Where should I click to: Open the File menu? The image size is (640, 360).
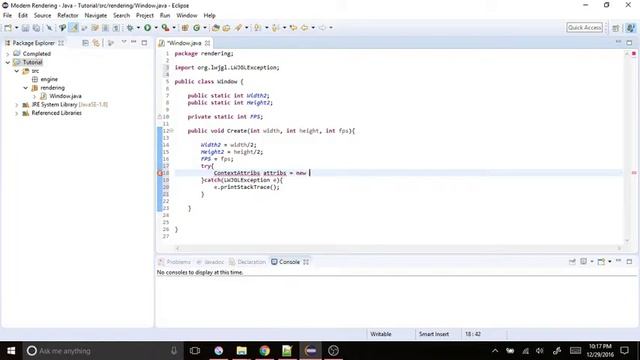[x=7, y=16]
